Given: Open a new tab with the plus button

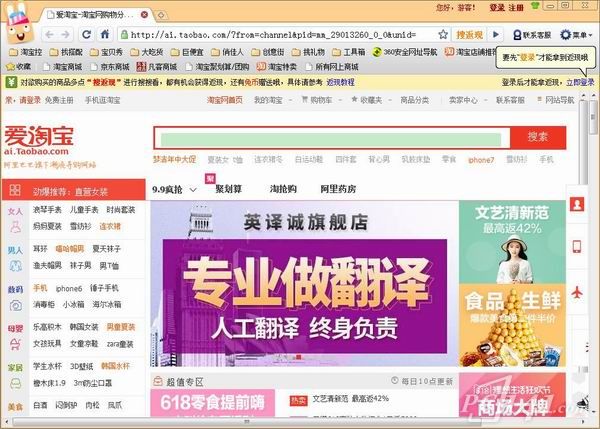Looking at the screenshot, I should coord(161,15).
